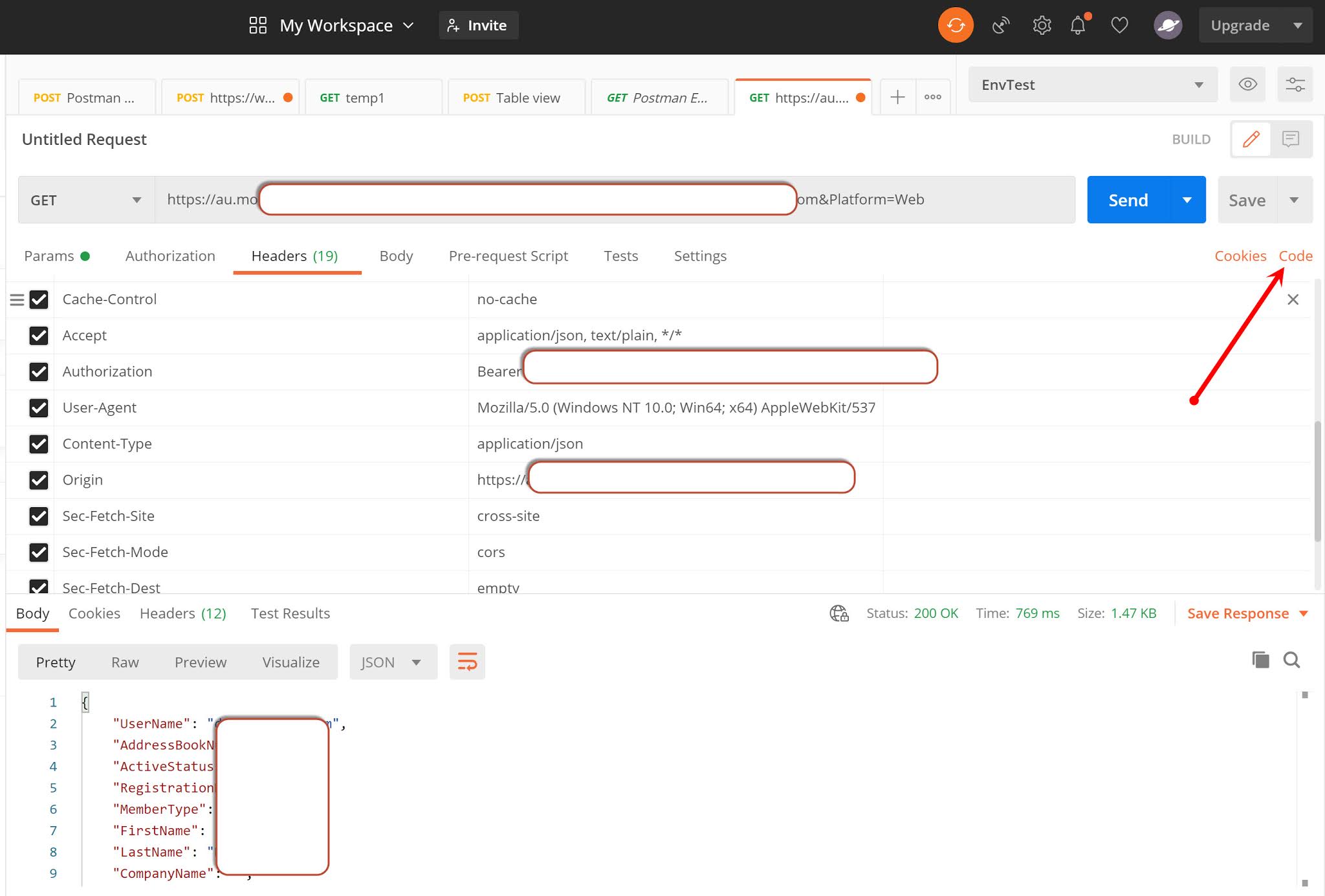Switch to the Authorization tab
The image size is (1325, 896).
170,256
